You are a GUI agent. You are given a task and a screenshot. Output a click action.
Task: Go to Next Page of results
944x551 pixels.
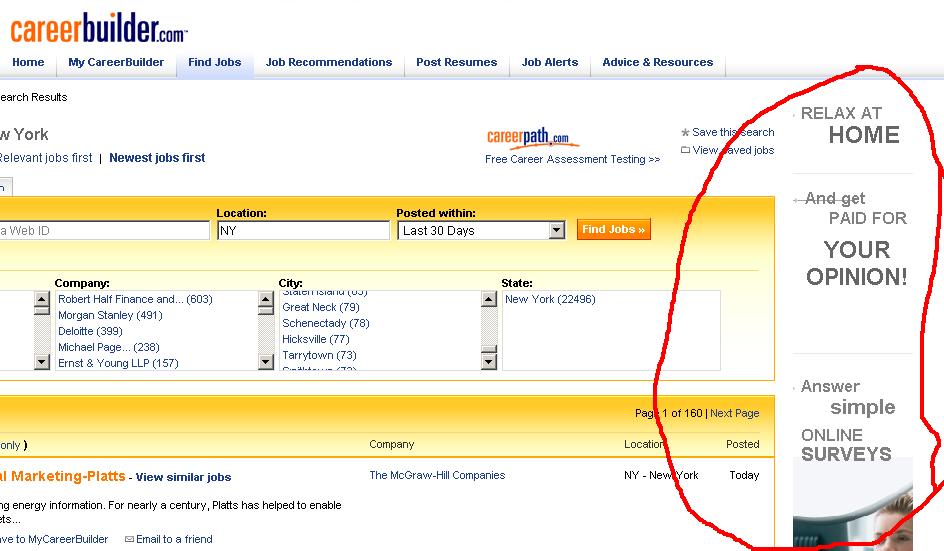point(734,413)
